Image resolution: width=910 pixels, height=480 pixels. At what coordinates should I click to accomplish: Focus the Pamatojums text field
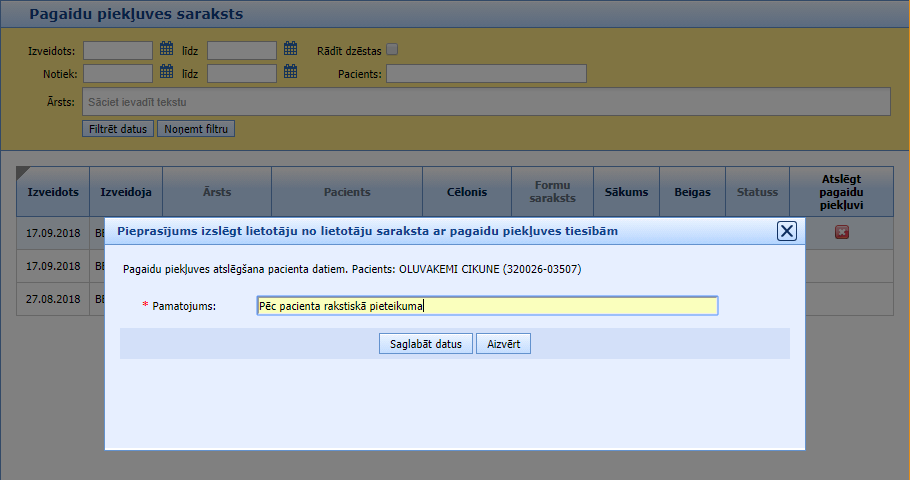[x=487, y=306]
